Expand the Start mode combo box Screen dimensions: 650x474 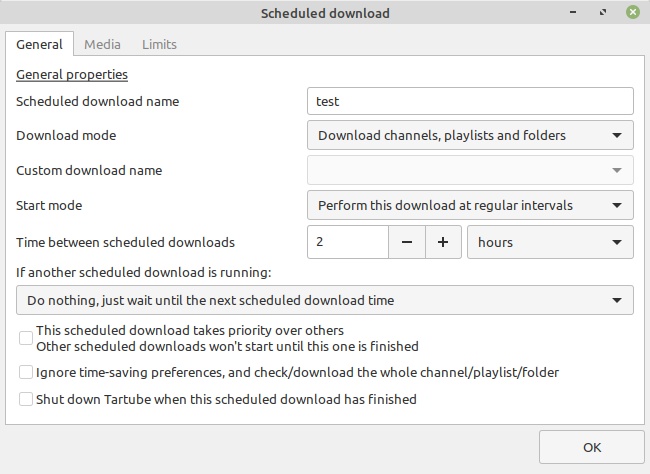470,205
